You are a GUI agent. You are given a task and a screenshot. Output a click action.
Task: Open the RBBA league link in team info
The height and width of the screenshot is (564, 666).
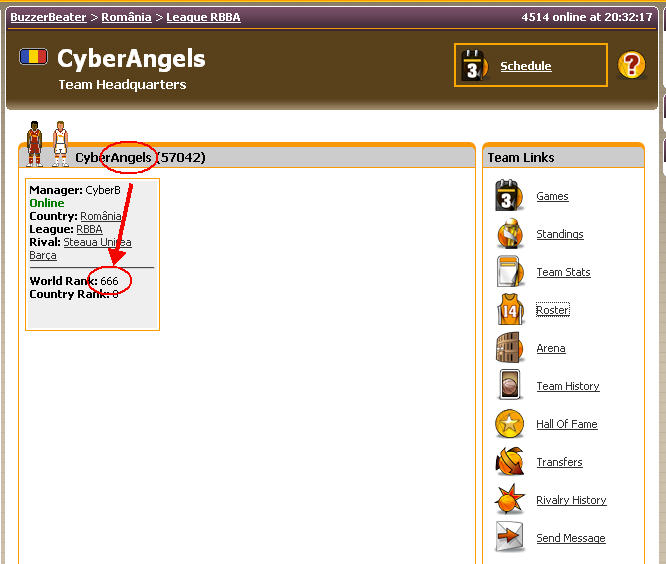pos(89,229)
